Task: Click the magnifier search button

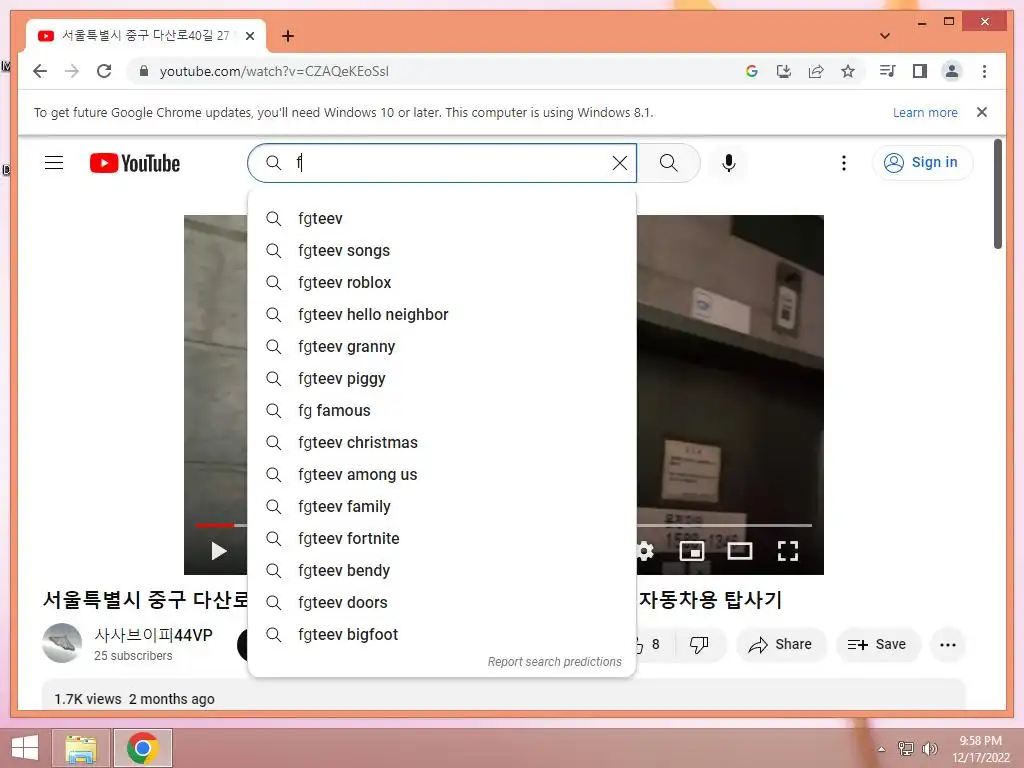Action: tap(668, 163)
